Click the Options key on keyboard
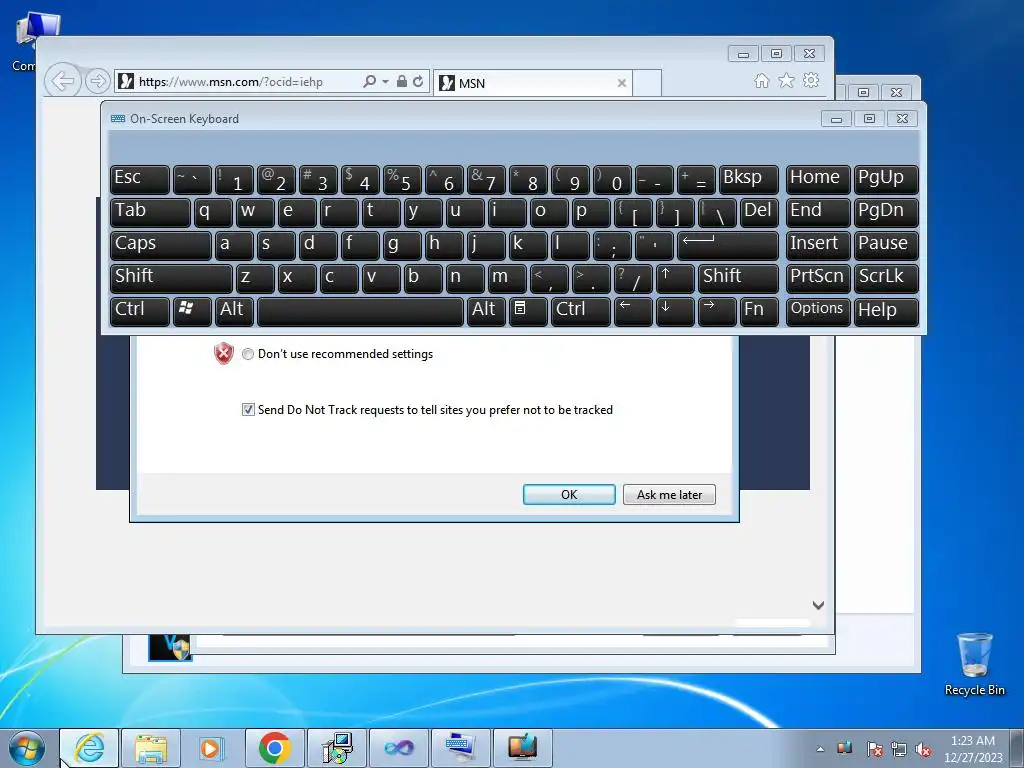This screenshot has height=768, width=1024. click(818, 311)
